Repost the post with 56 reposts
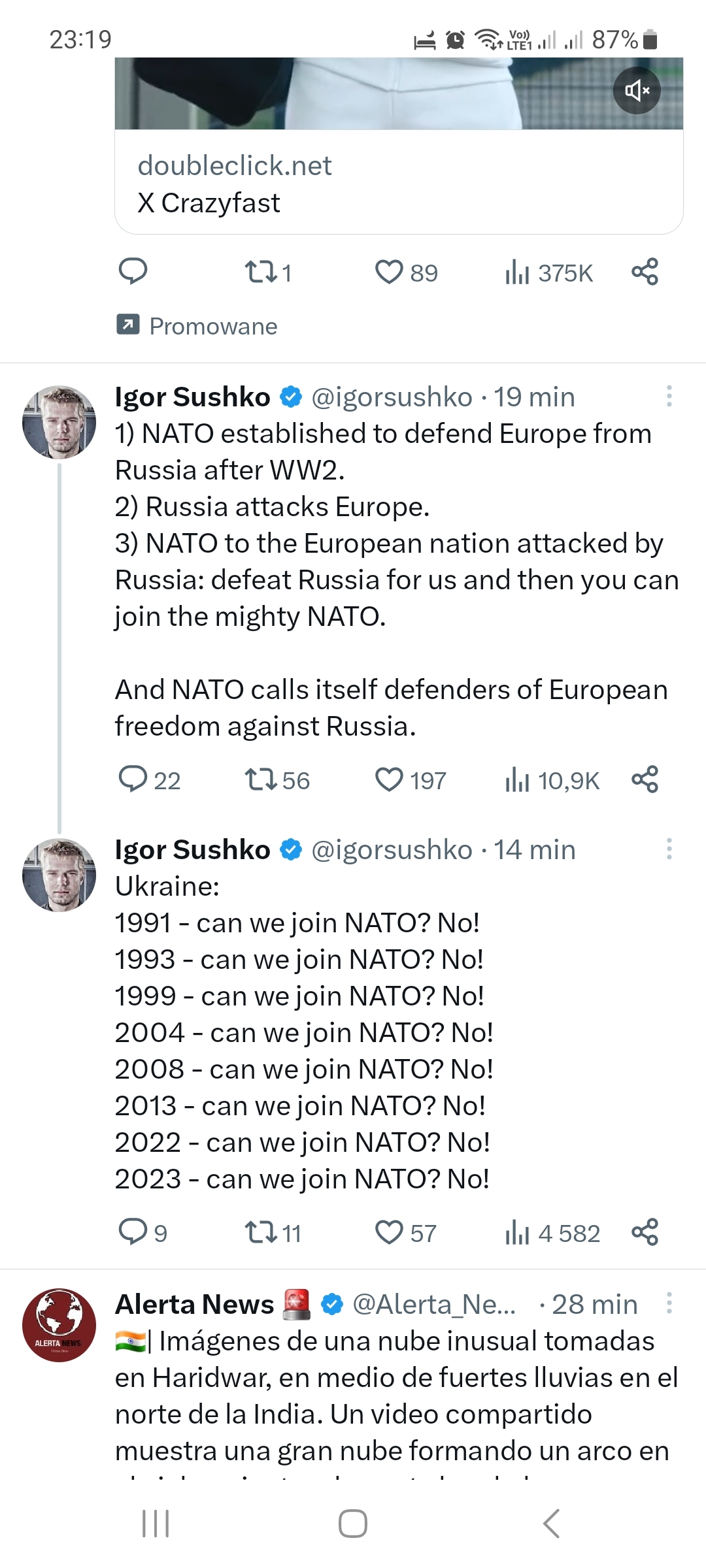The height and width of the screenshot is (1568, 706). coord(261,779)
